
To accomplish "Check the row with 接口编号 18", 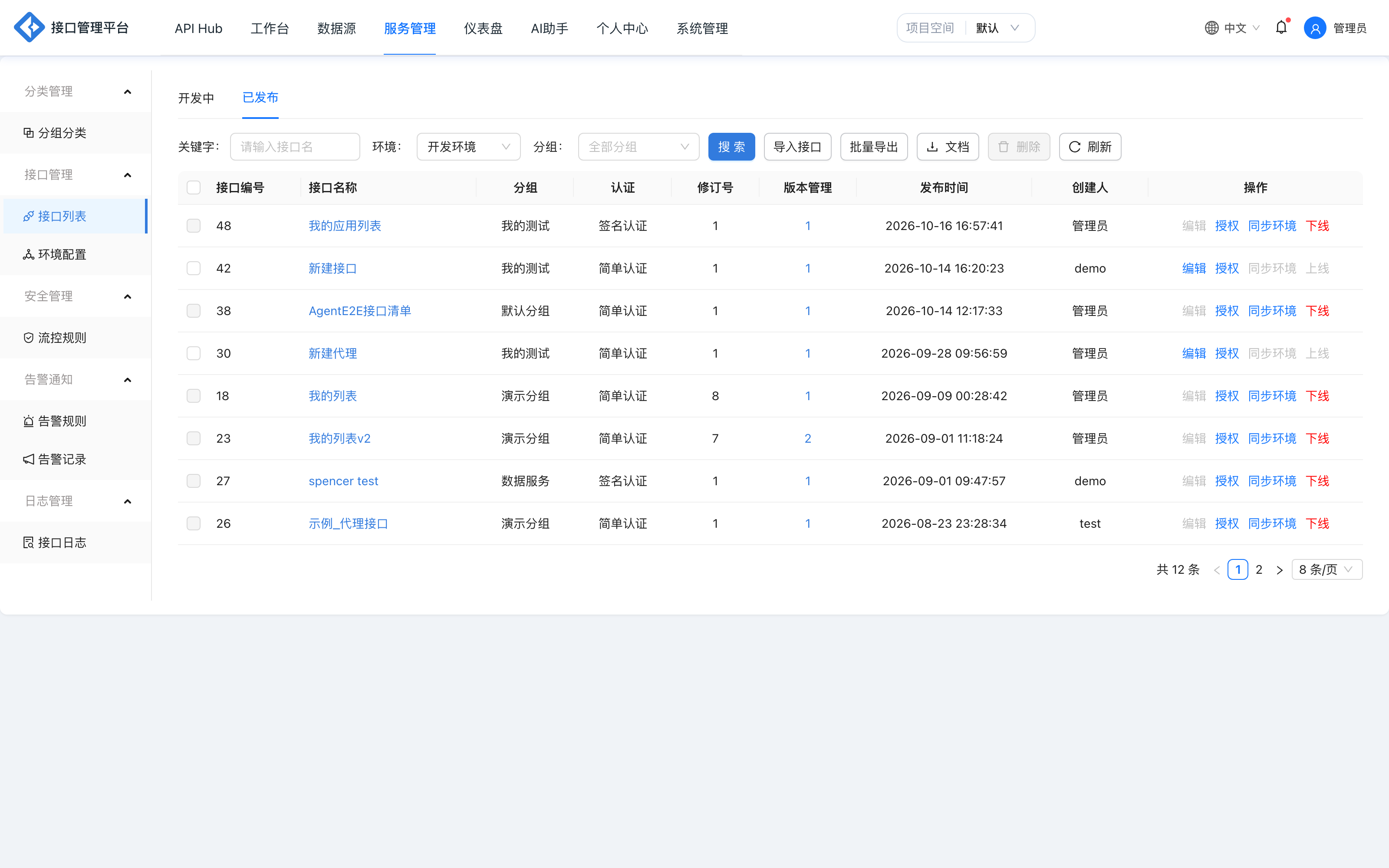I will tap(194, 395).
